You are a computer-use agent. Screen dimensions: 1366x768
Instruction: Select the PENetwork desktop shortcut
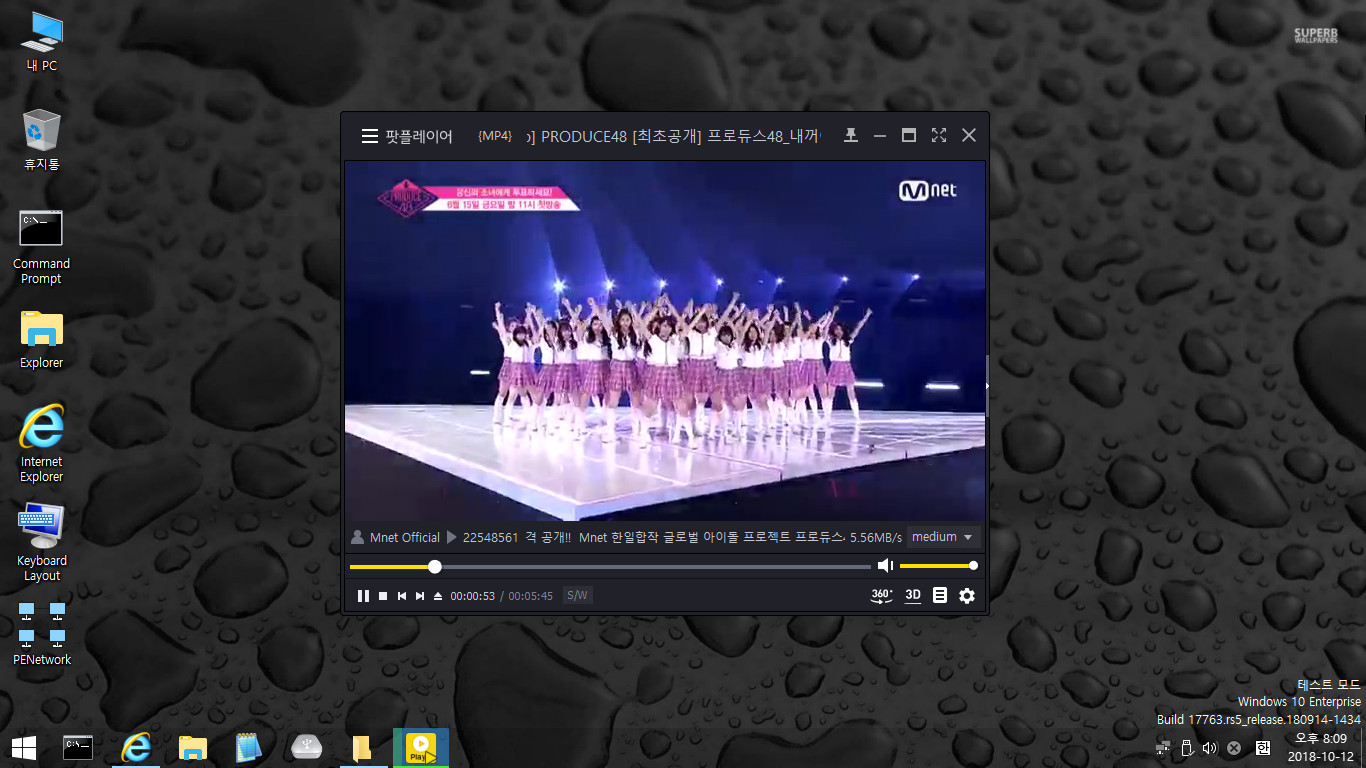[x=41, y=634]
